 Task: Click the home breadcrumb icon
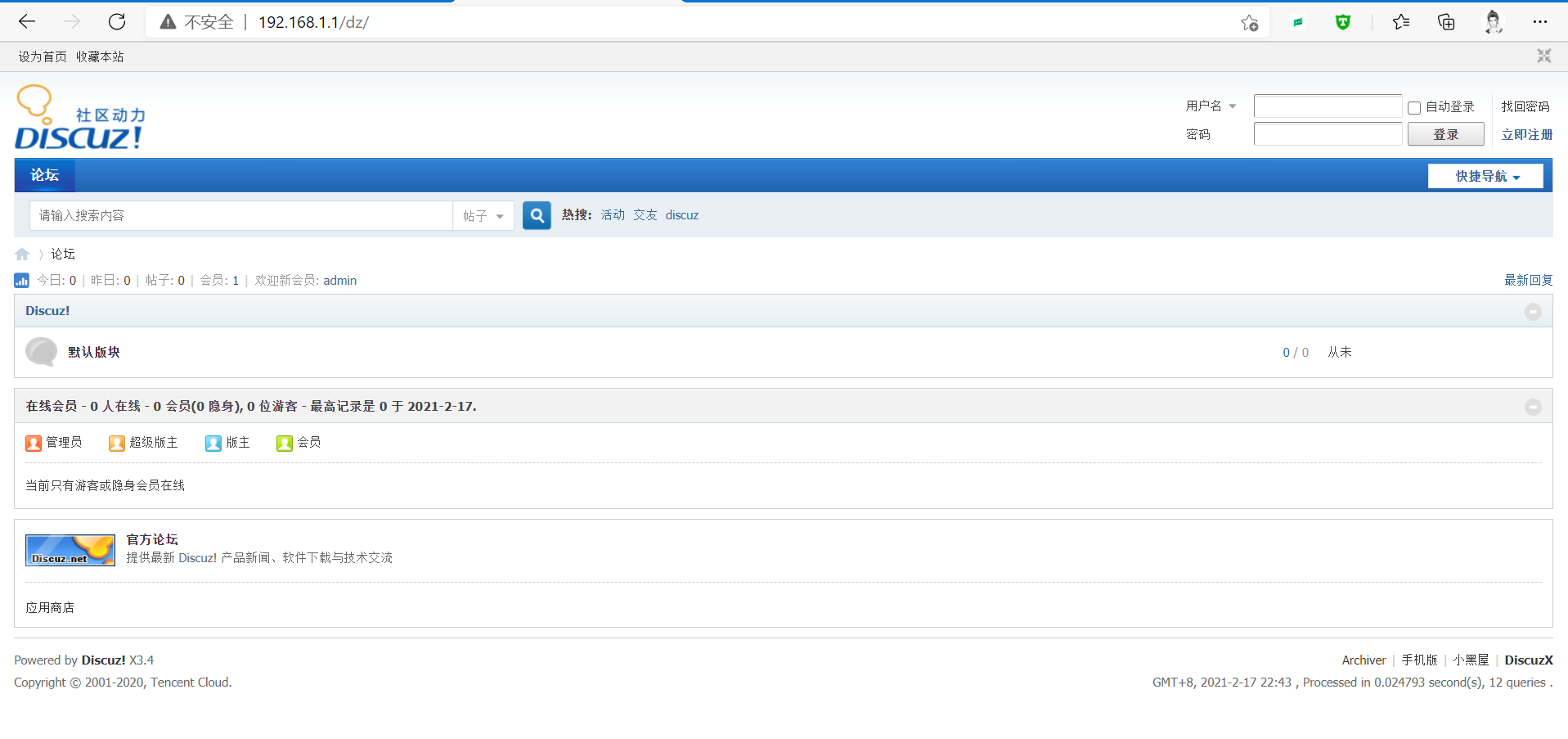22,255
